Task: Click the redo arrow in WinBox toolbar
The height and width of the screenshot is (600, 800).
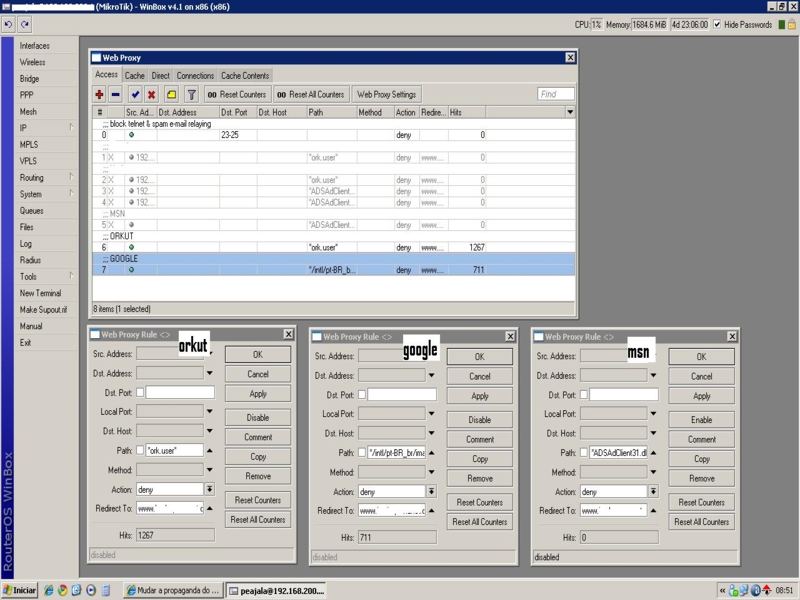Action: tap(25, 24)
